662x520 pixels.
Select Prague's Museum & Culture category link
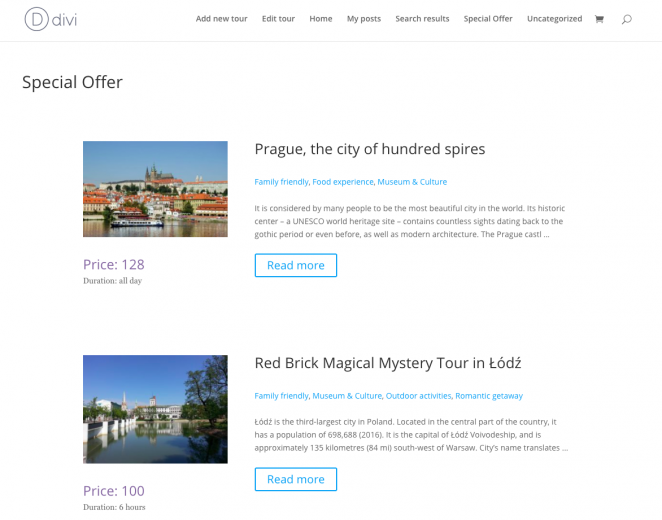pyautogui.click(x=412, y=182)
